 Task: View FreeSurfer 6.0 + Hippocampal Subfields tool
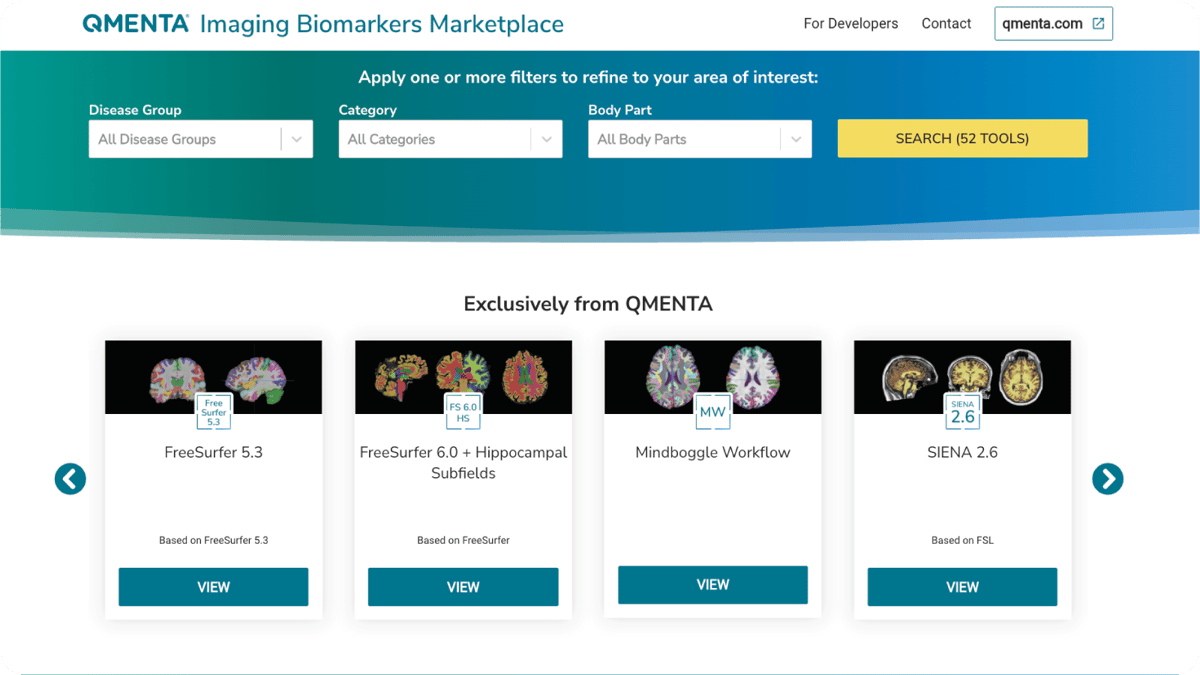[463, 587]
